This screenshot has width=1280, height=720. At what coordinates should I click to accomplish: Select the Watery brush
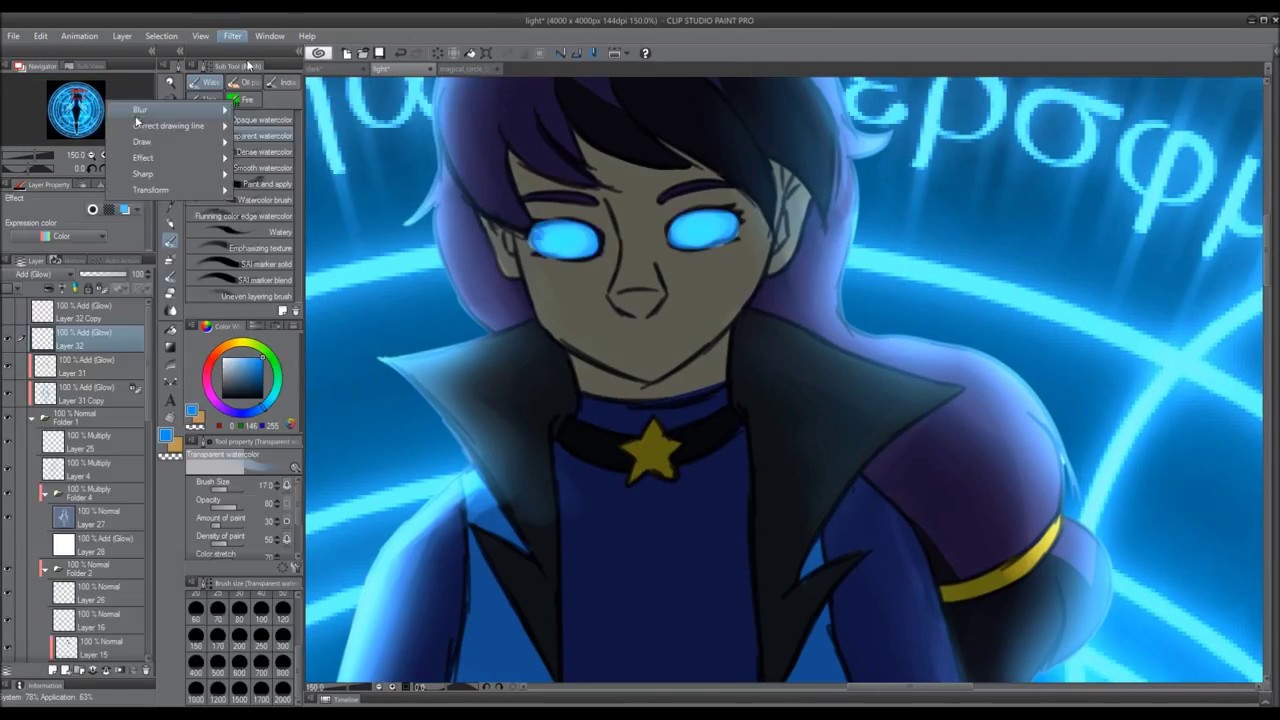pyautogui.click(x=241, y=232)
